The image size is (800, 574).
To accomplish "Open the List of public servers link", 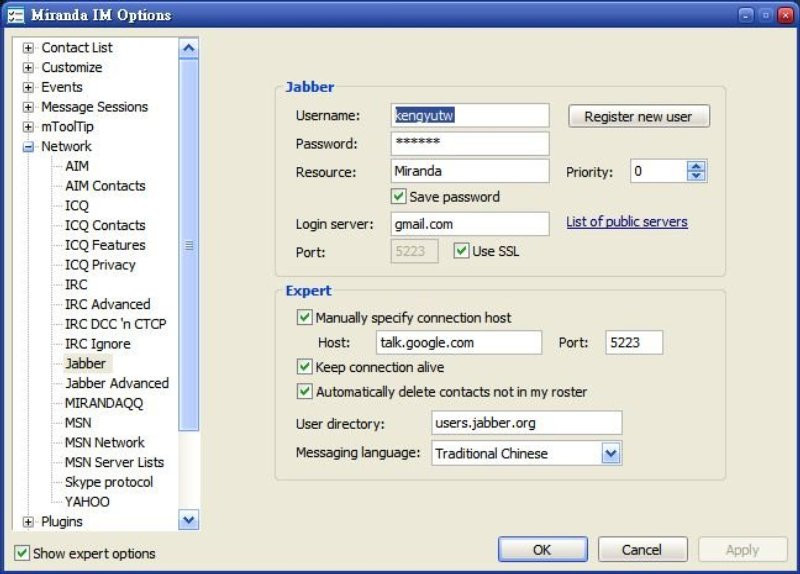I will pyautogui.click(x=627, y=222).
